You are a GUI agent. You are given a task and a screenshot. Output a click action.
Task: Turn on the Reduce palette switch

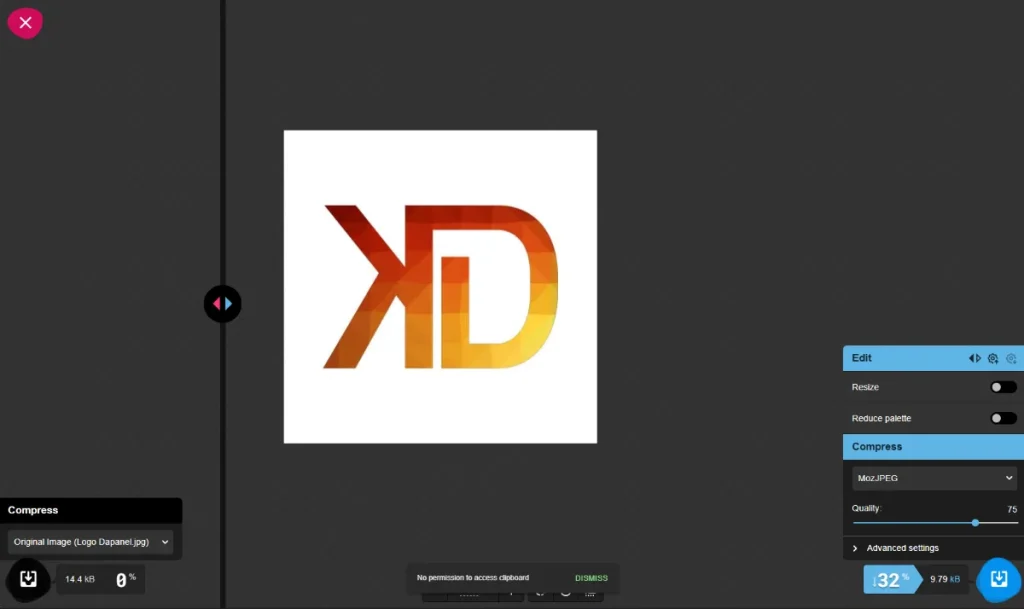[x=1003, y=418]
